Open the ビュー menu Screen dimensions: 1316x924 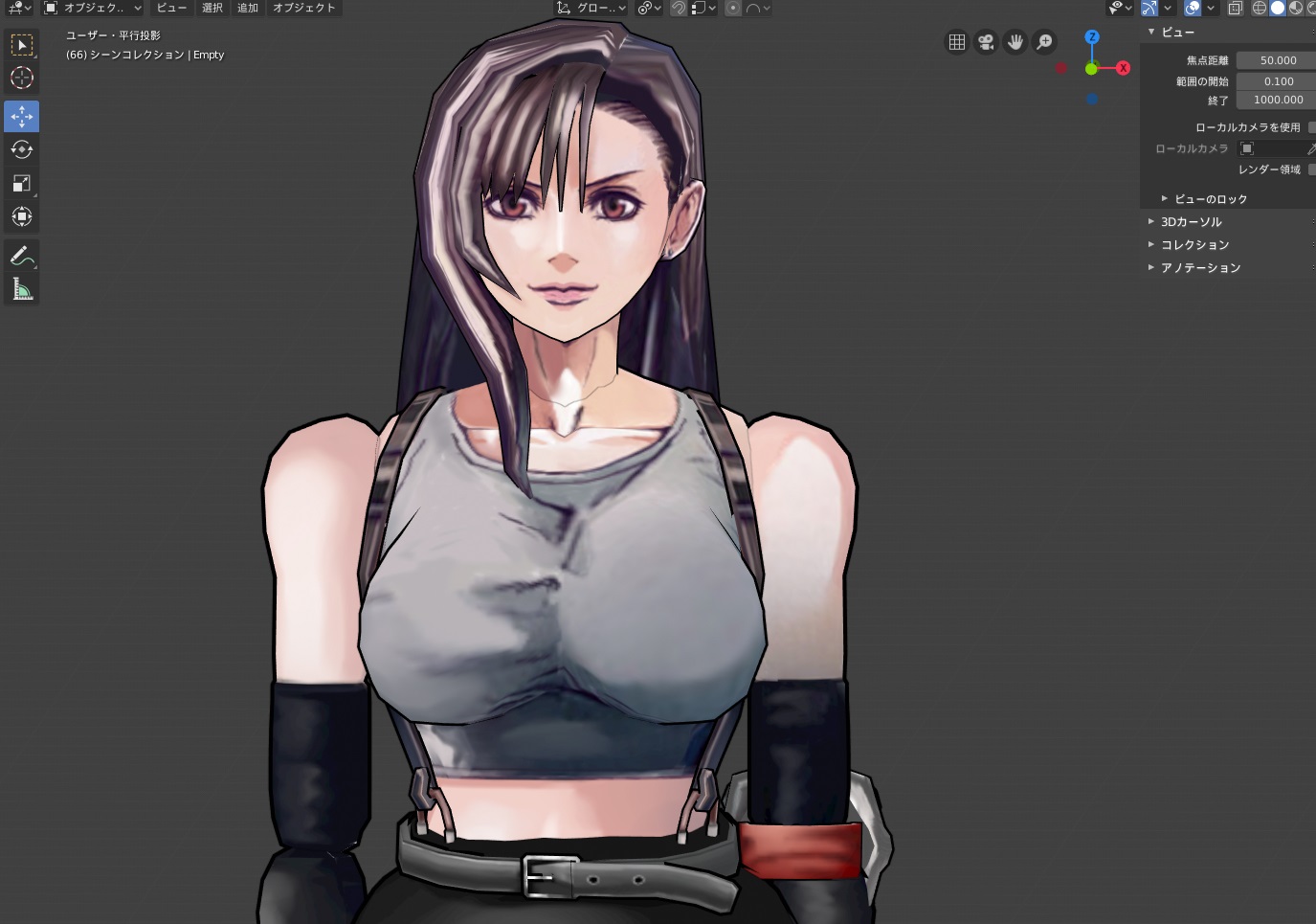pyautogui.click(x=172, y=8)
